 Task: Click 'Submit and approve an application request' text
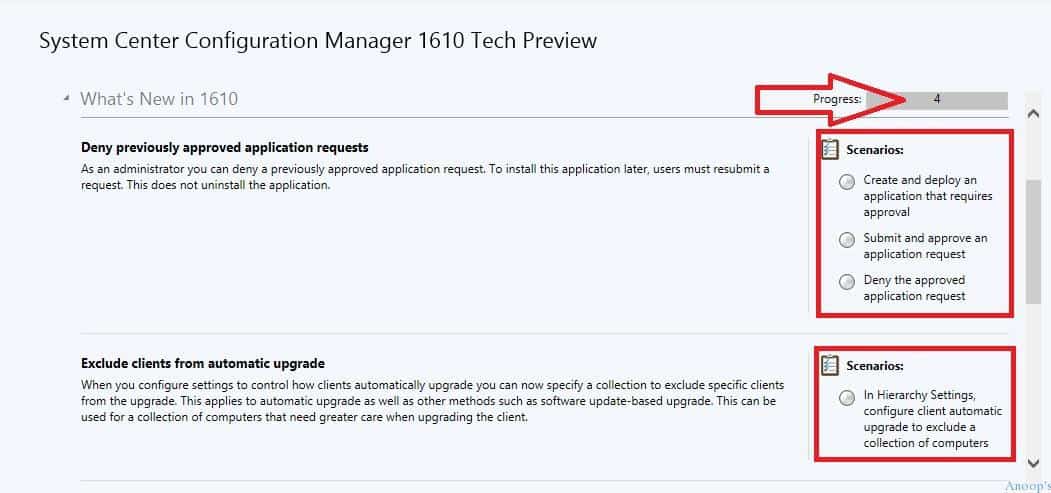tap(925, 246)
